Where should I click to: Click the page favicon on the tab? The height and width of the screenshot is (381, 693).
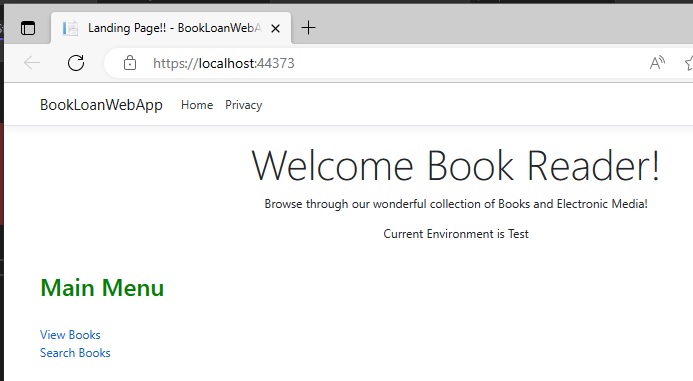point(70,28)
